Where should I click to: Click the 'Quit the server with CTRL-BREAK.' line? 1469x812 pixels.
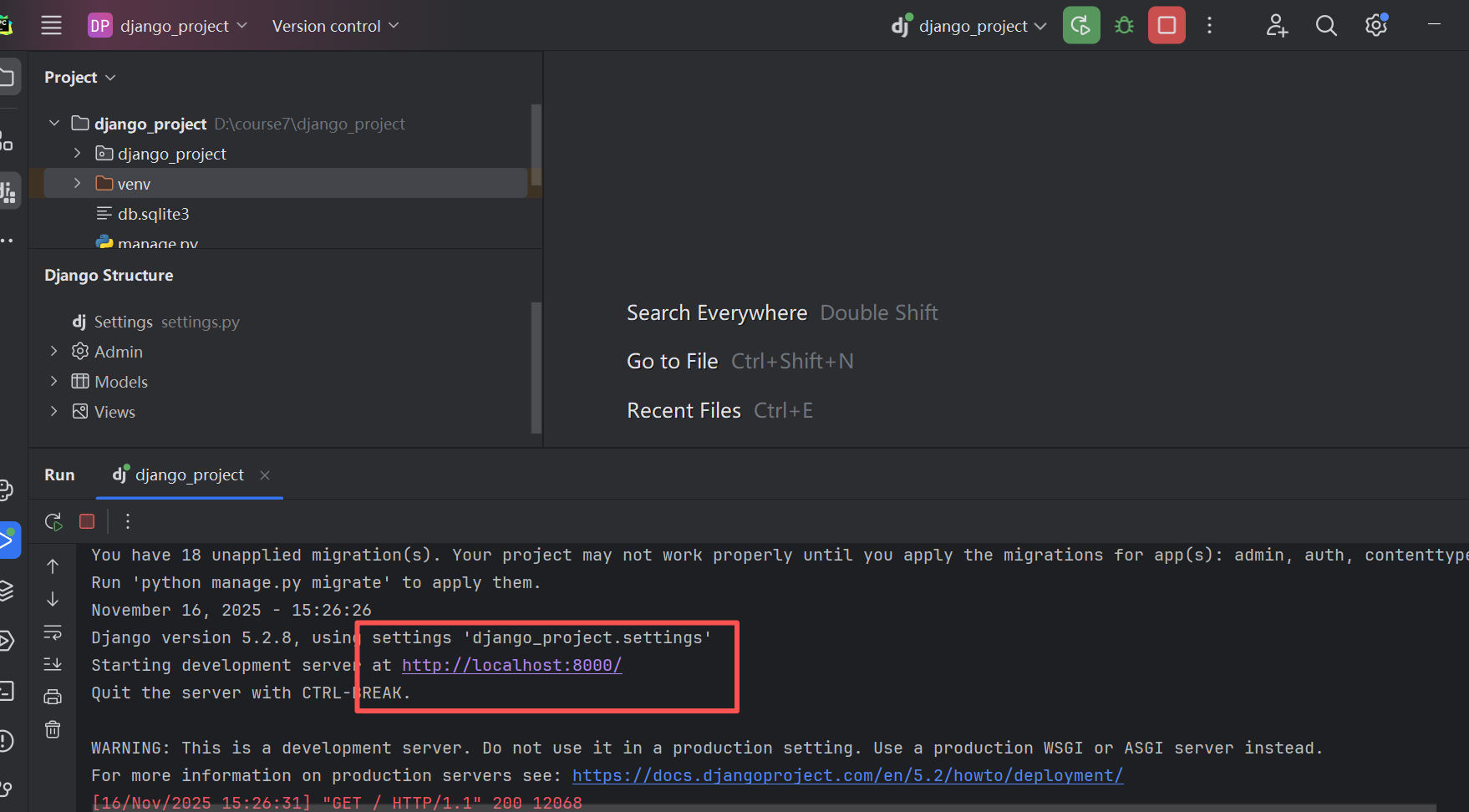(x=251, y=693)
